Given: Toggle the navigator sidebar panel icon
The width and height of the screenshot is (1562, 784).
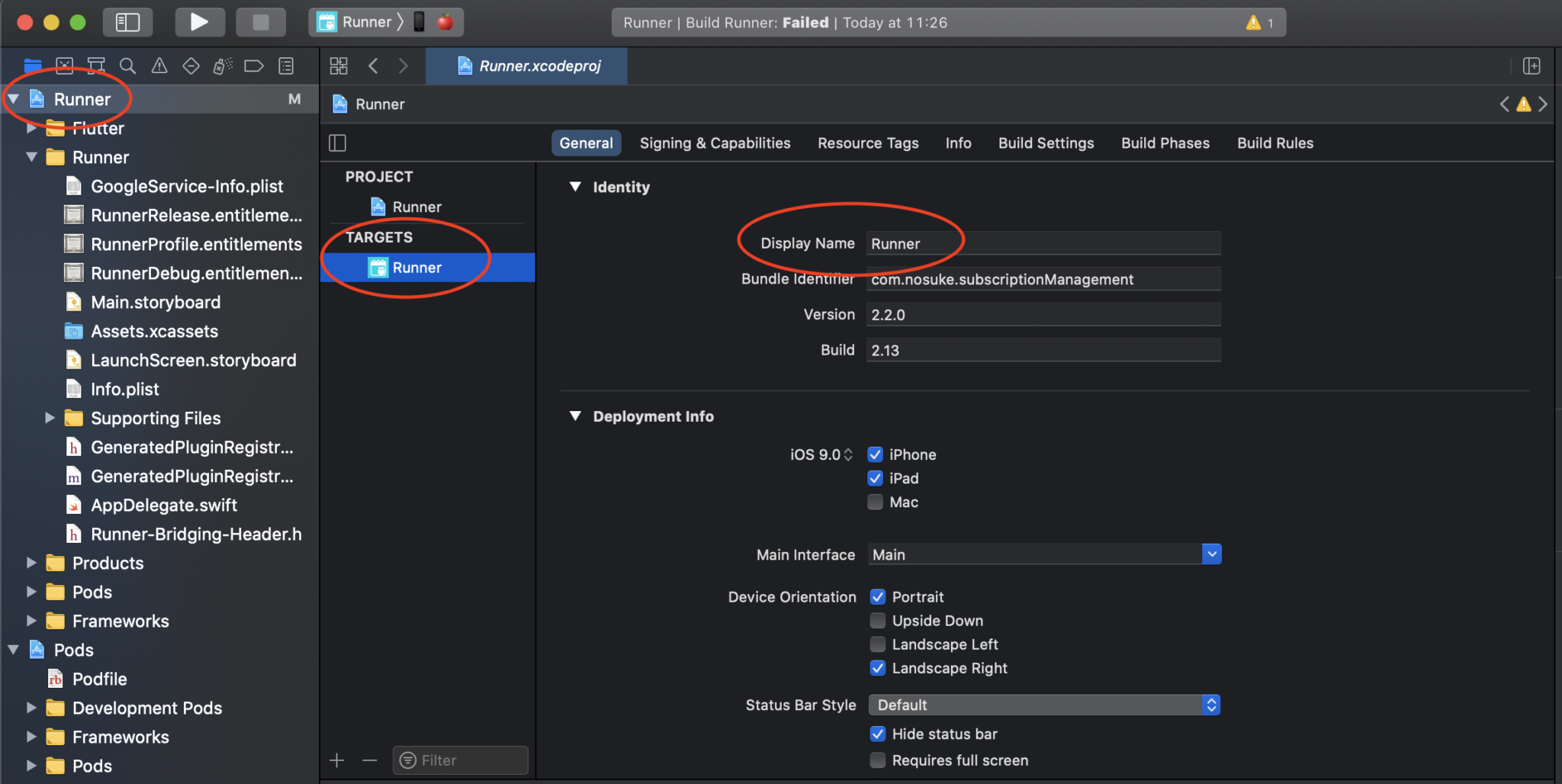Looking at the screenshot, I should (x=127, y=22).
